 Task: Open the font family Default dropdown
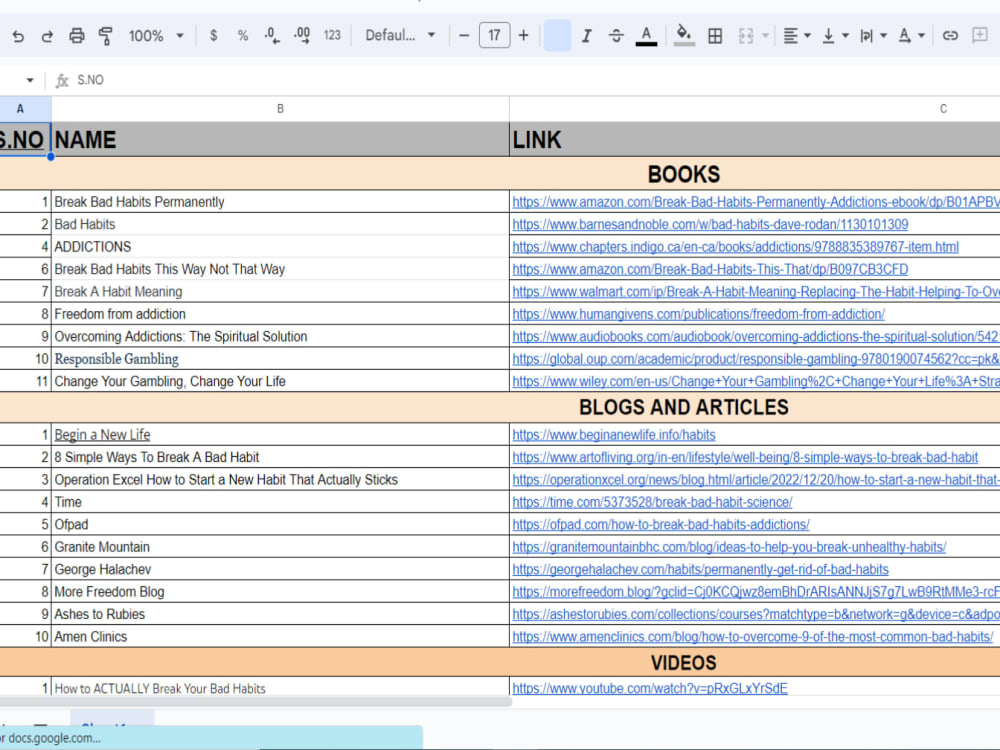point(400,36)
